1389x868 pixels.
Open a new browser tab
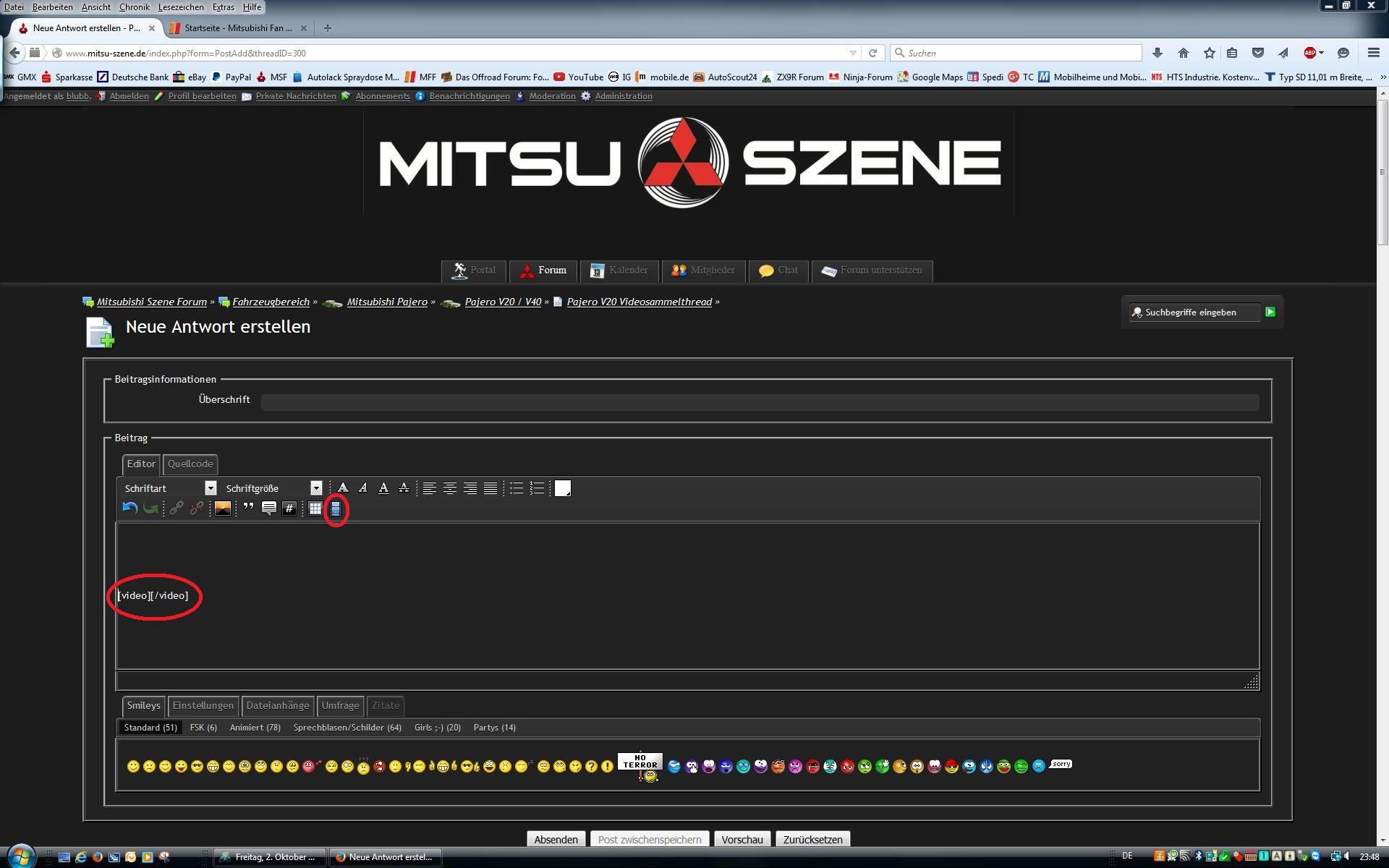click(328, 28)
